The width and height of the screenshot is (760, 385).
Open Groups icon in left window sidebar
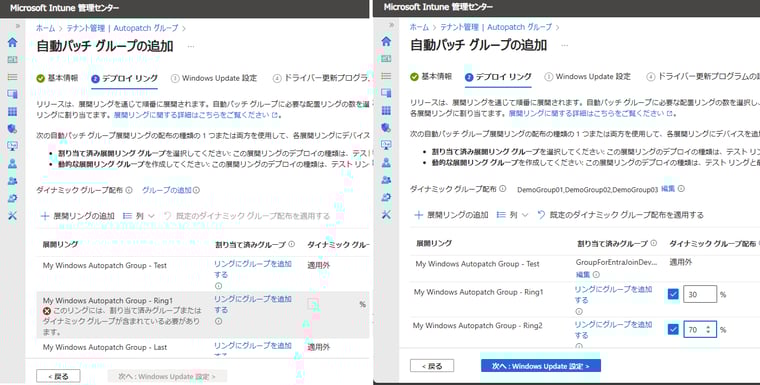pos(13,181)
